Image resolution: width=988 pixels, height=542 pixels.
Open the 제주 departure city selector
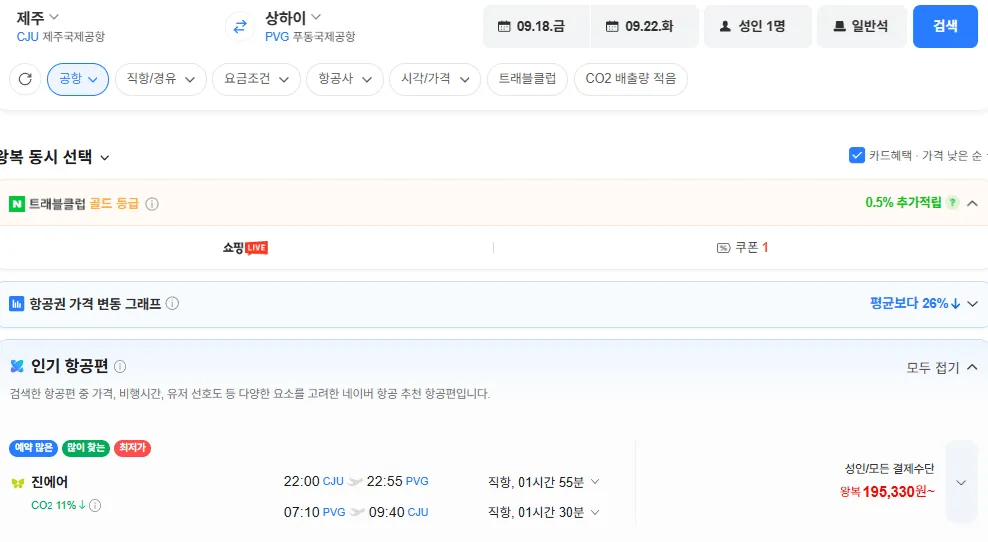pos(38,18)
